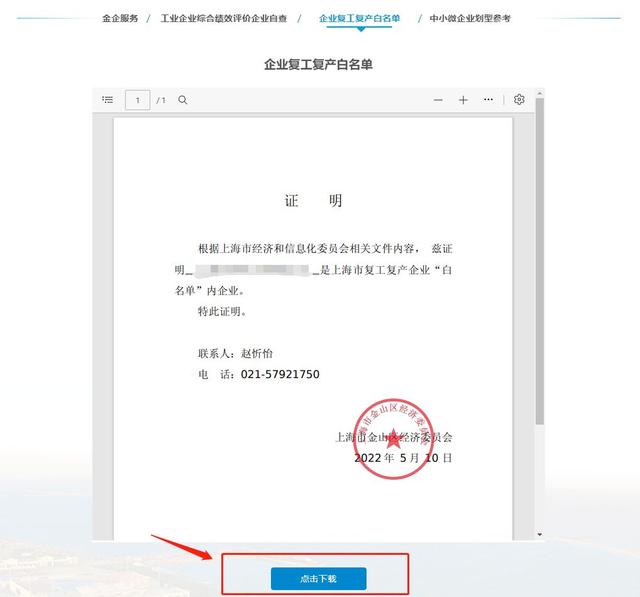Click the blue 点击下载 button
This screenshot has height=597, width=640.
[318, 578]
